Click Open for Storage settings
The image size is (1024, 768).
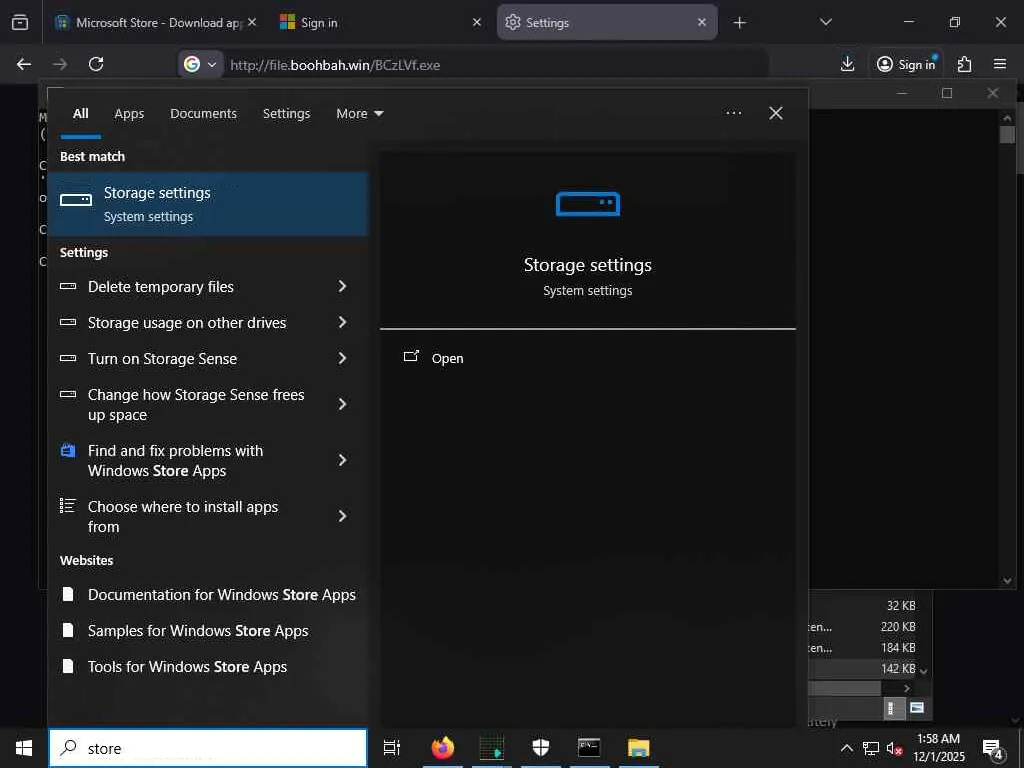click(447, 358)
